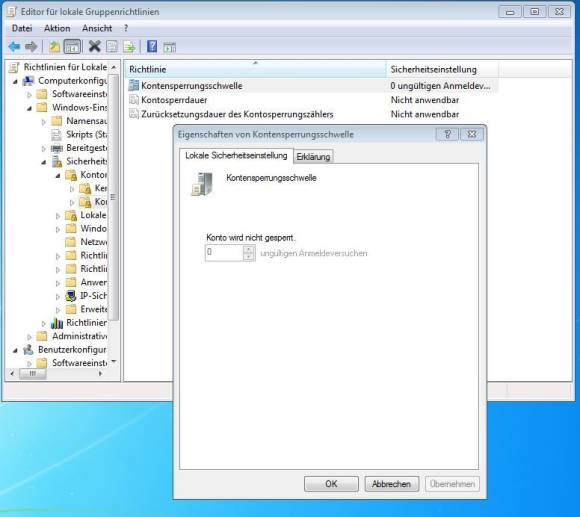Click the invalid login attempts number field

coord(224,253)
